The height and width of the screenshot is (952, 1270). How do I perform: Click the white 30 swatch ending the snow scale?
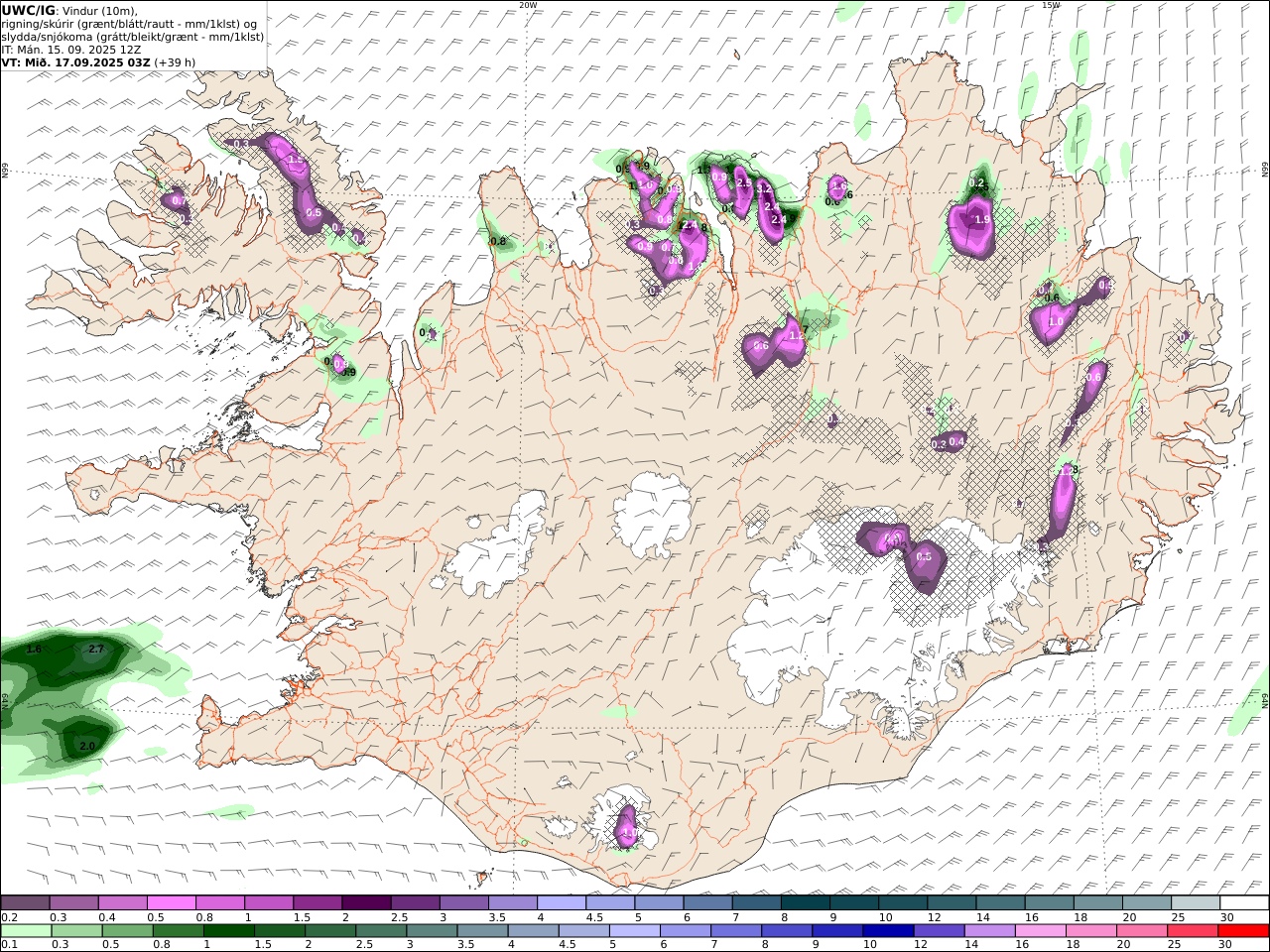point(1244,902)
